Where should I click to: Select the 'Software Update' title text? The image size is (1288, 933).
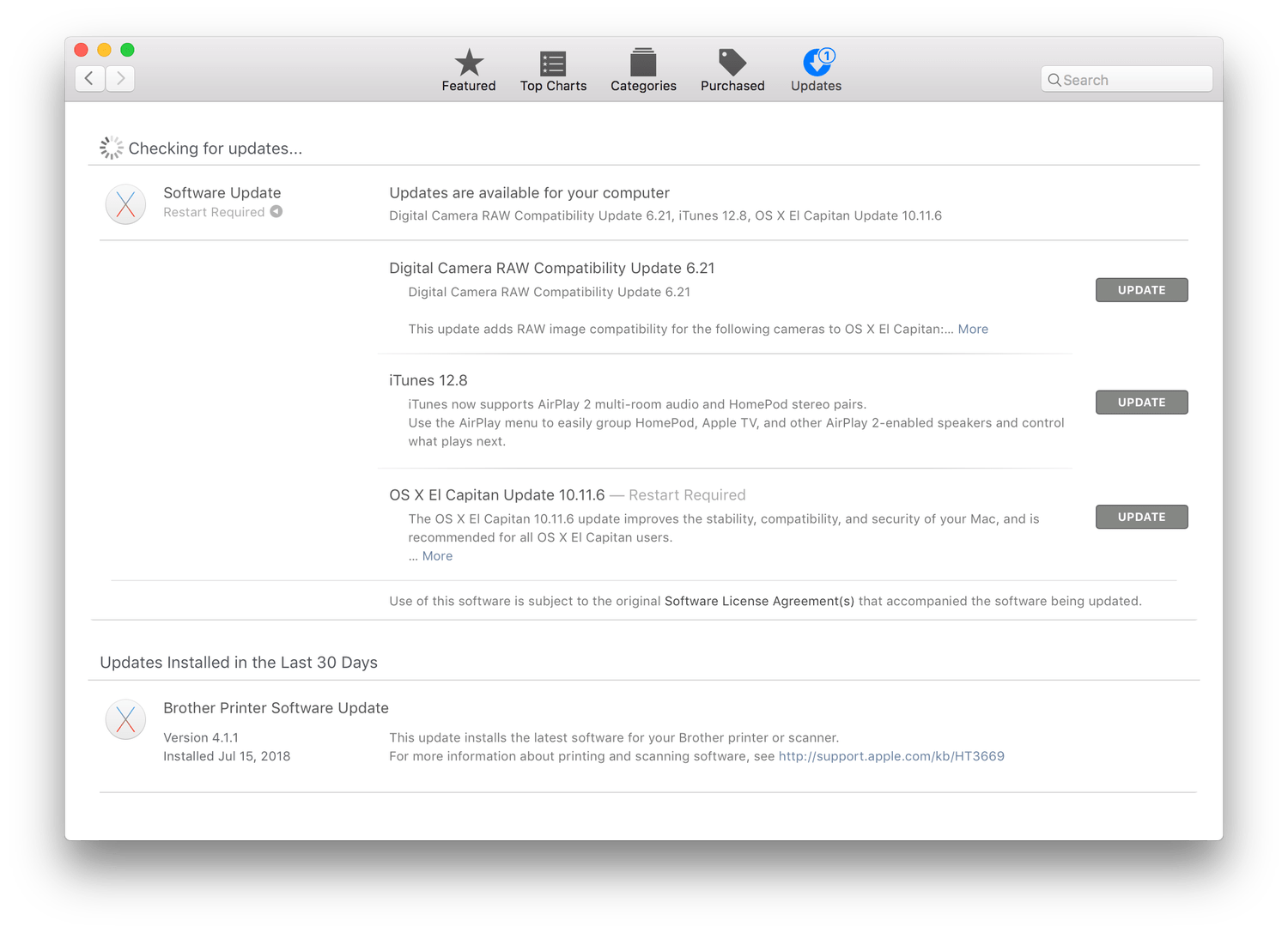222,193
